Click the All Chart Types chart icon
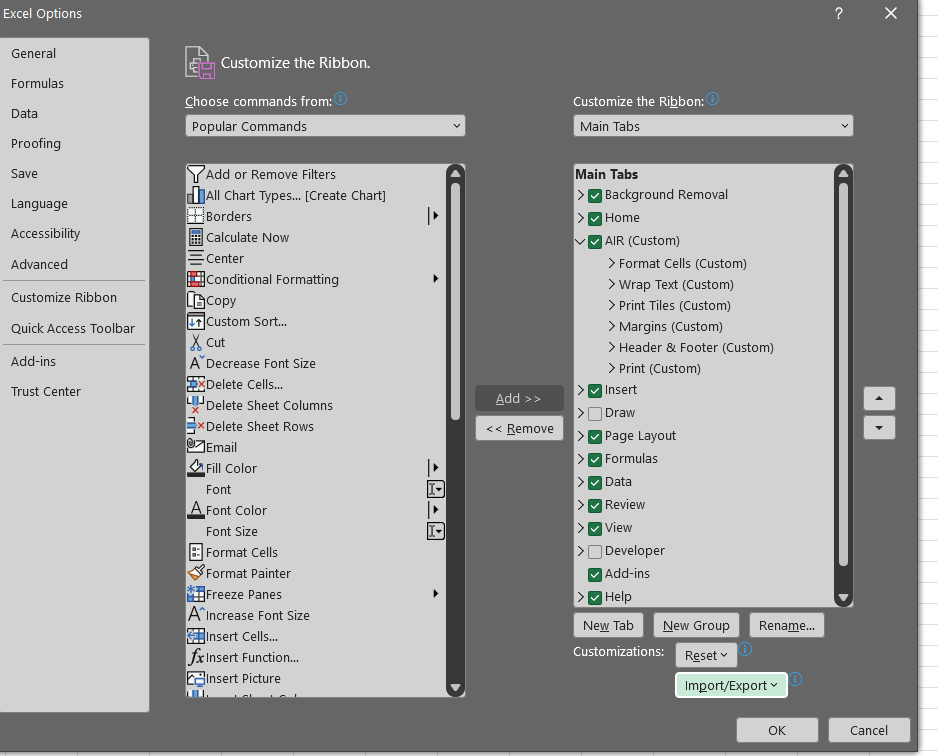The width and height of the screenshot is (938, 756). coord(196,196)
